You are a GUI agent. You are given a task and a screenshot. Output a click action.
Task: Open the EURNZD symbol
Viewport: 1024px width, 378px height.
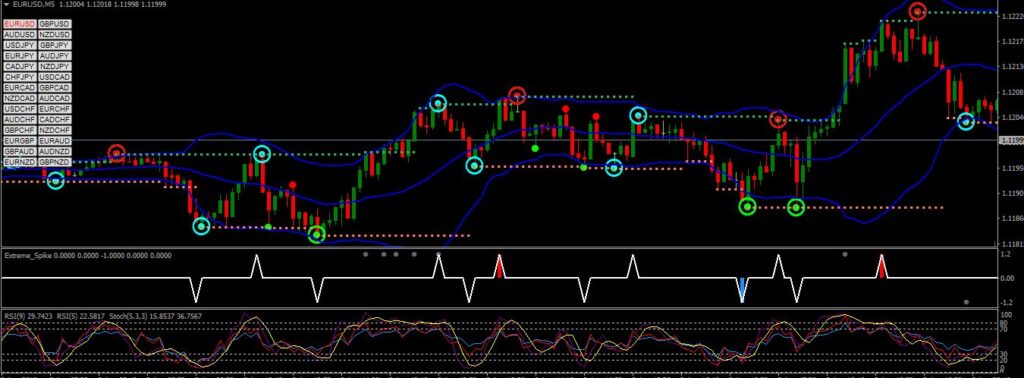coord(20,161)
